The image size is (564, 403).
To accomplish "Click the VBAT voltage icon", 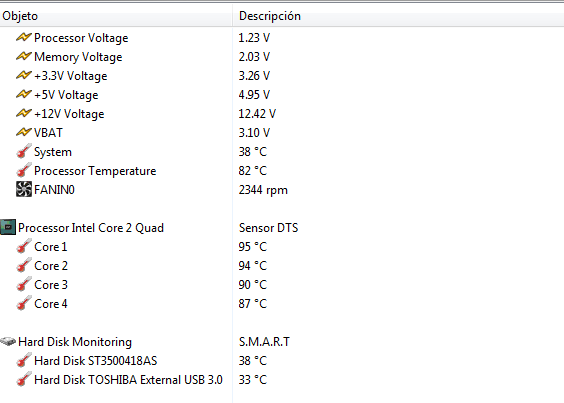I will (x=24, y=132).
